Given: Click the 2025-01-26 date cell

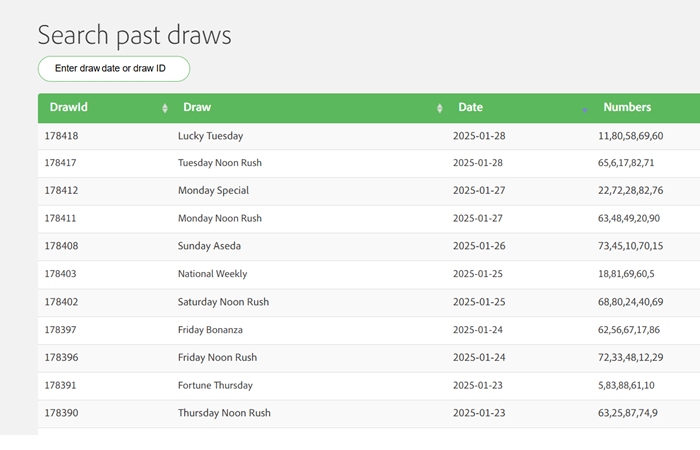Looking at the screenshot, I should (x=478, y=246).
